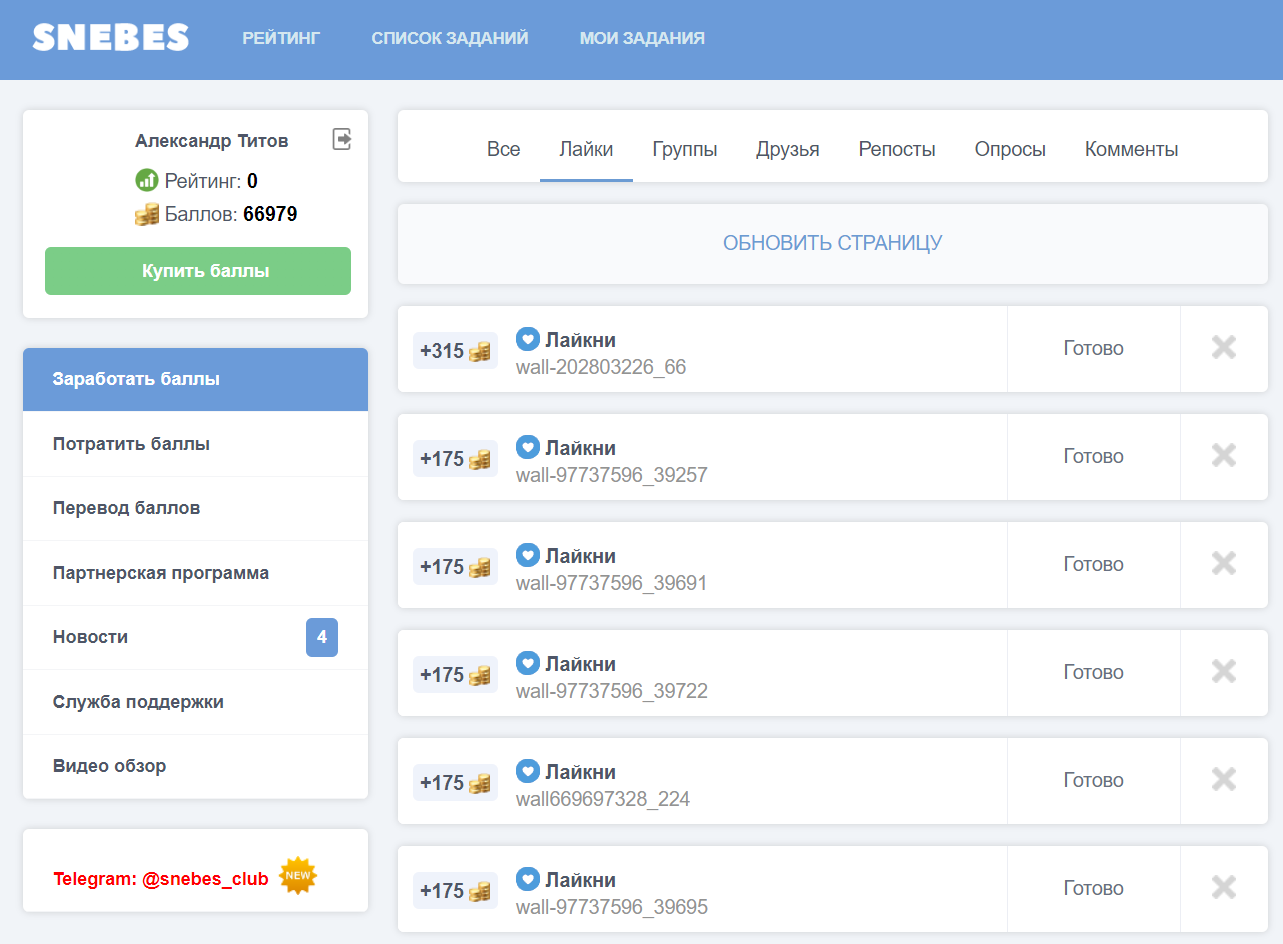Click Готово for the wall-97737596_39722 task
Viewport: 1283px width, 944px height.
1093,672
